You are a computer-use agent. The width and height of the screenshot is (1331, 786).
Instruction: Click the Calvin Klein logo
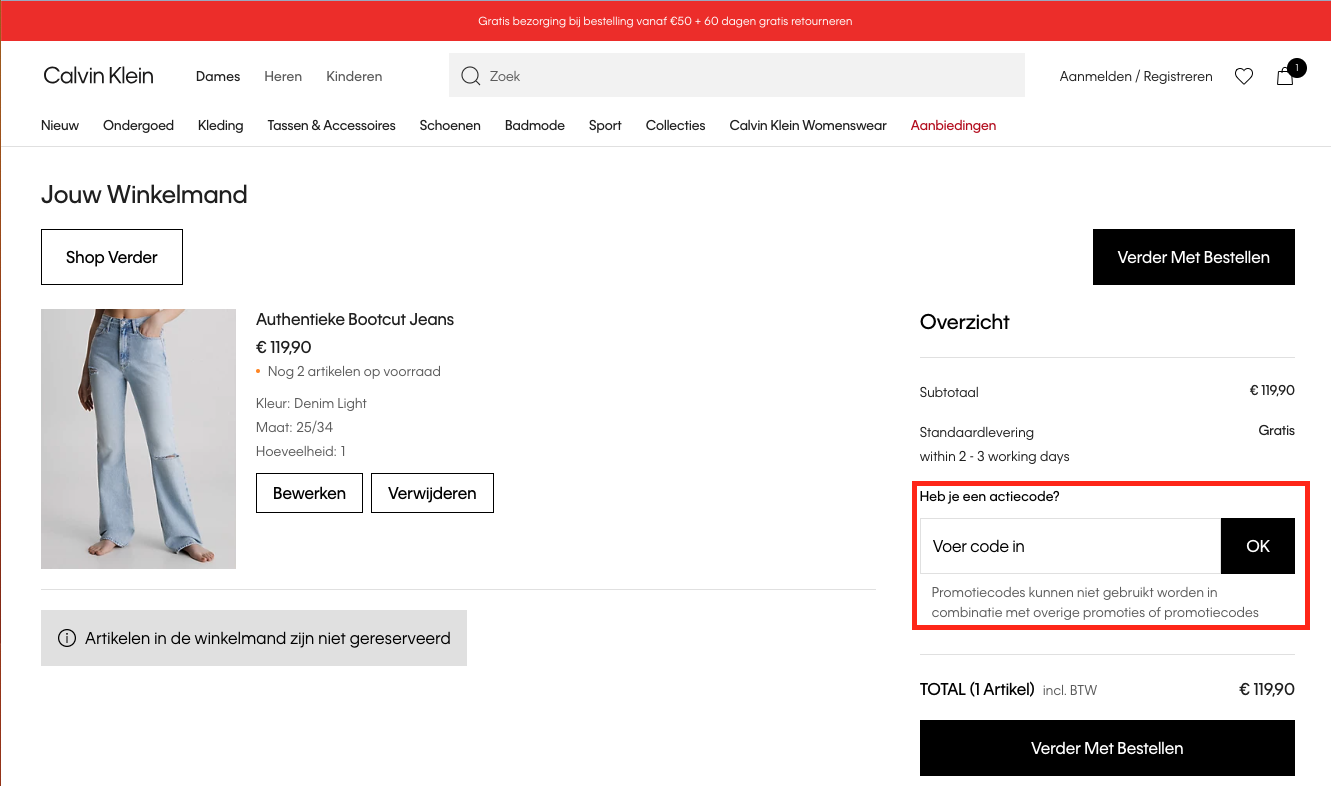pos(98,76)
